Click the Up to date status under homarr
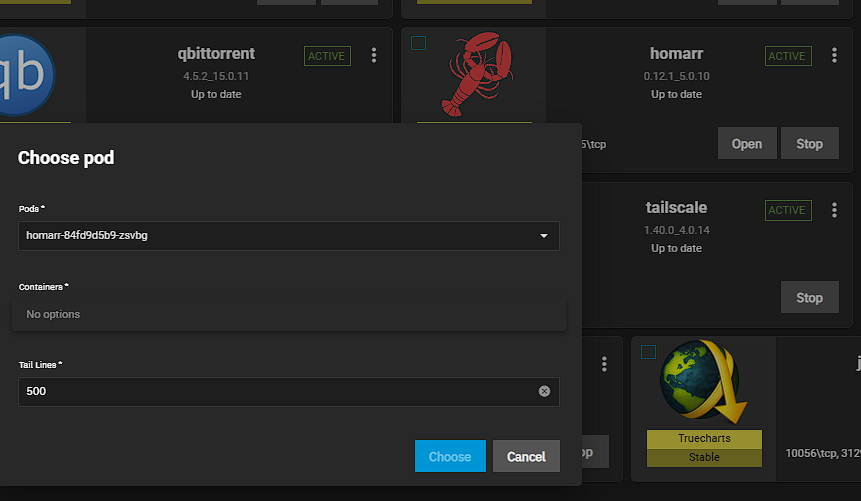Image resolution: width=861 pixels, height=501 pixels. pyautogui.click(x=676, y=94)
